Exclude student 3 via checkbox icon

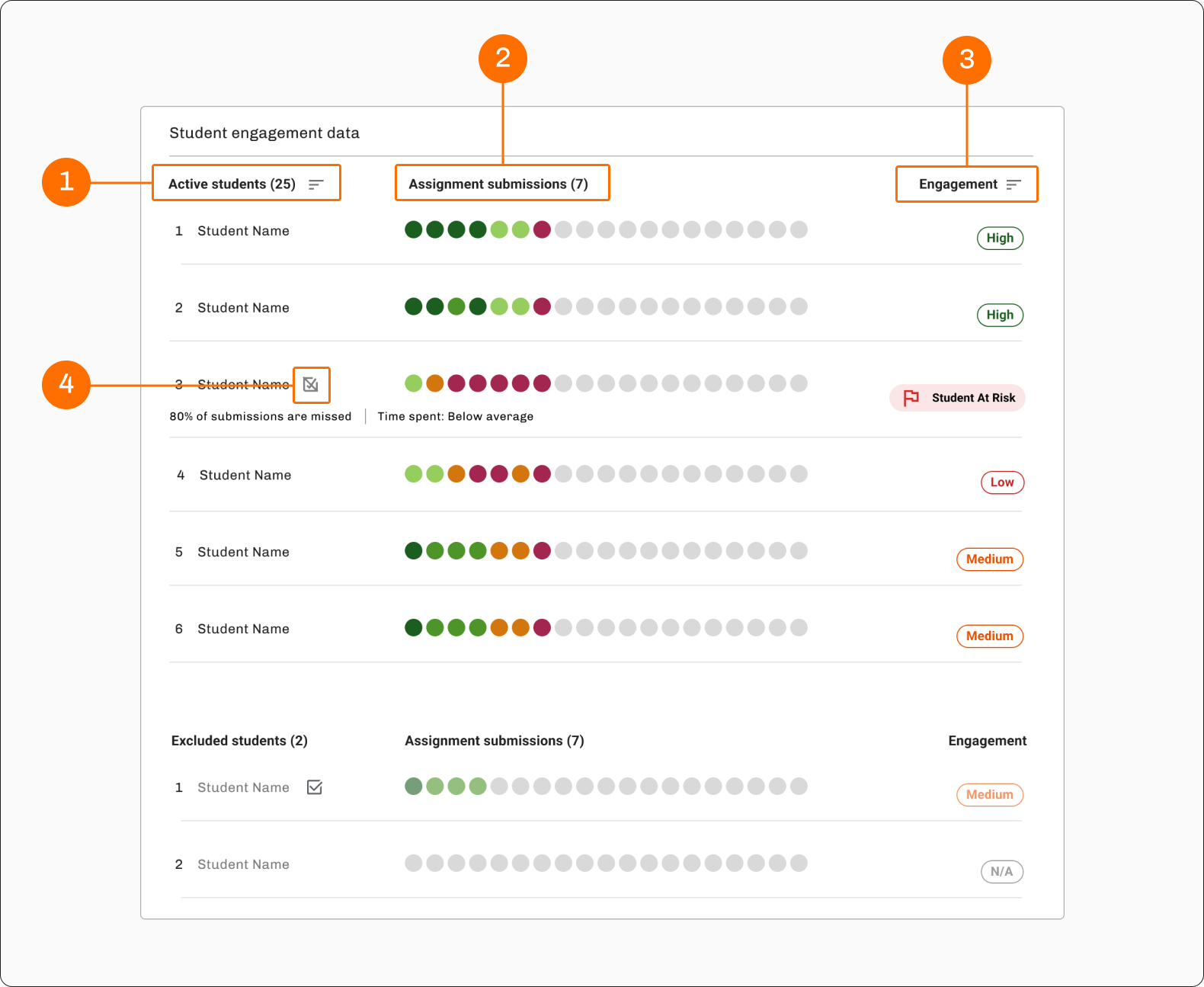coord(311,384)
